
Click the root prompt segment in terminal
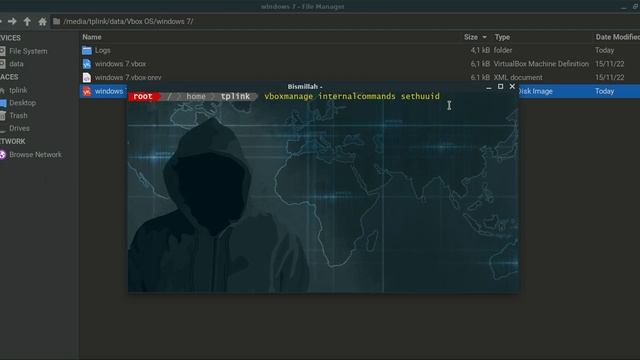[x=143, y=96]
